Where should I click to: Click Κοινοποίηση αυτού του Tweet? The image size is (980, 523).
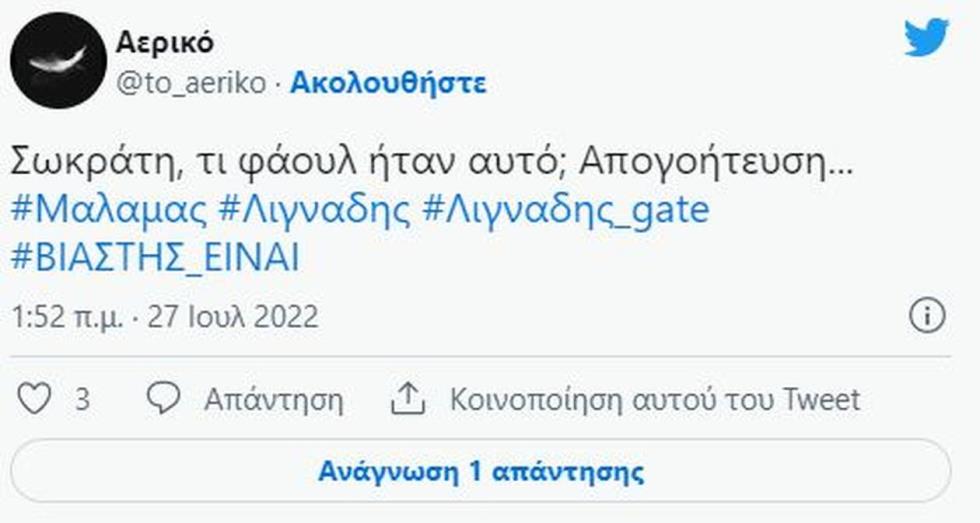coord(655,399)
